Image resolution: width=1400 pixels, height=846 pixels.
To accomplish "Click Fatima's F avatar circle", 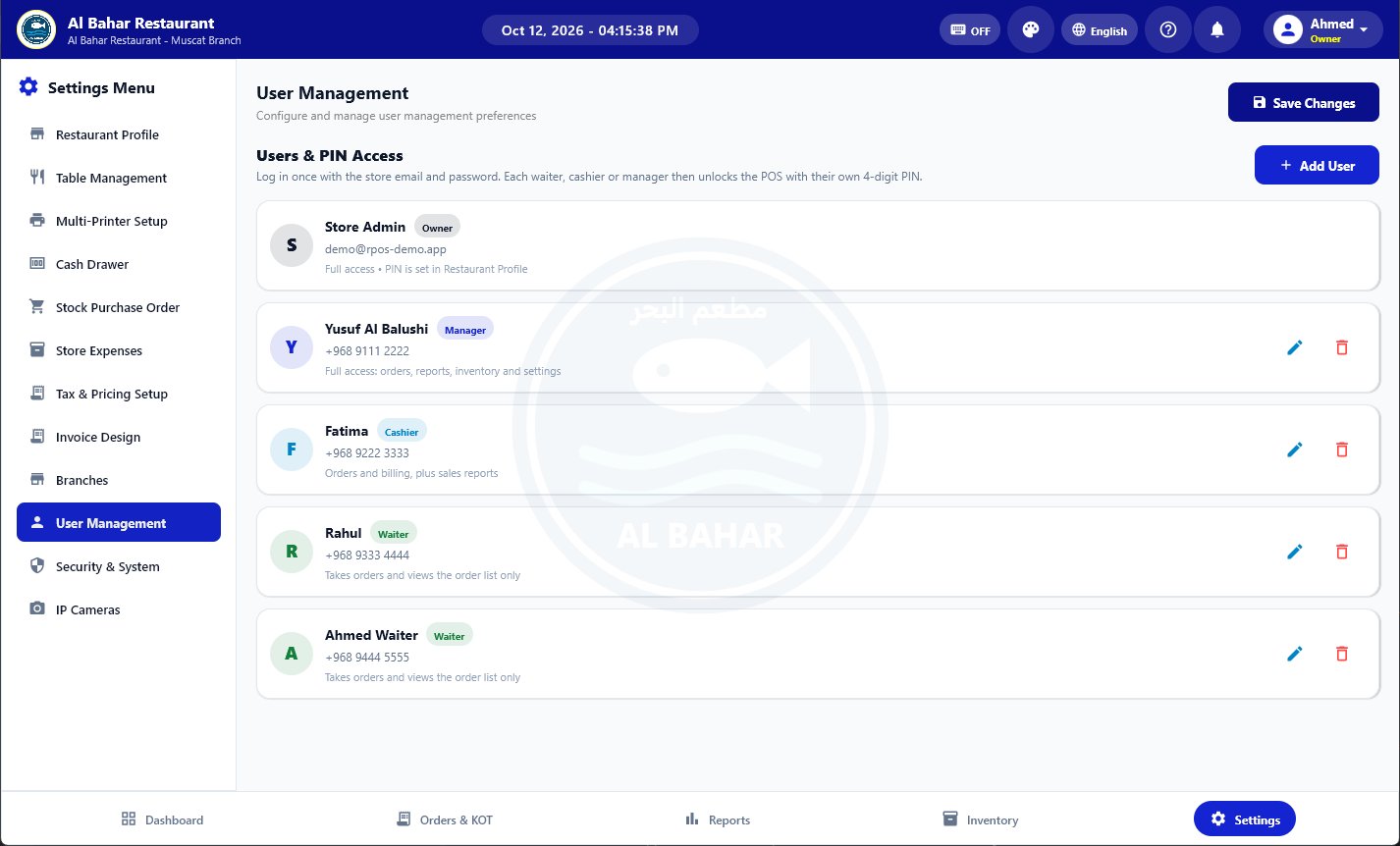I will tap(292, 449).
